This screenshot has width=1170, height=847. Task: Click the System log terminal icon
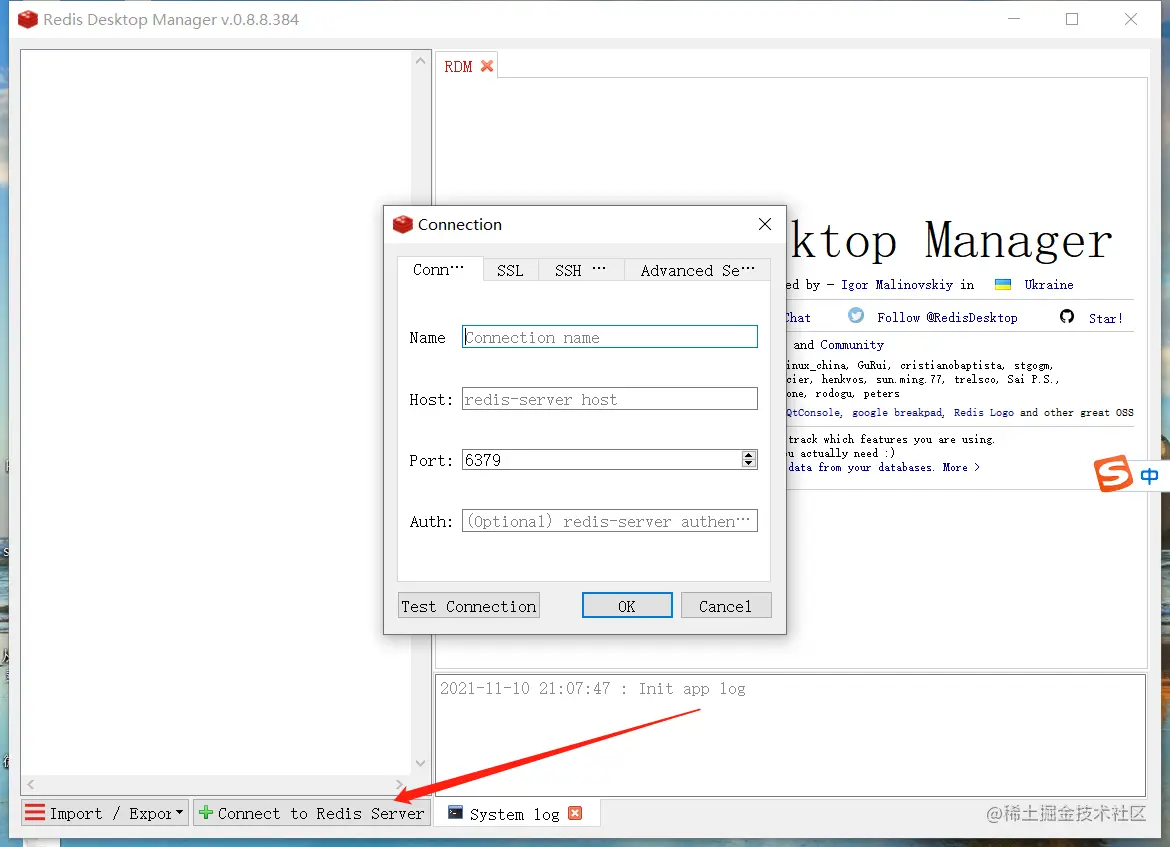point(455,813)
